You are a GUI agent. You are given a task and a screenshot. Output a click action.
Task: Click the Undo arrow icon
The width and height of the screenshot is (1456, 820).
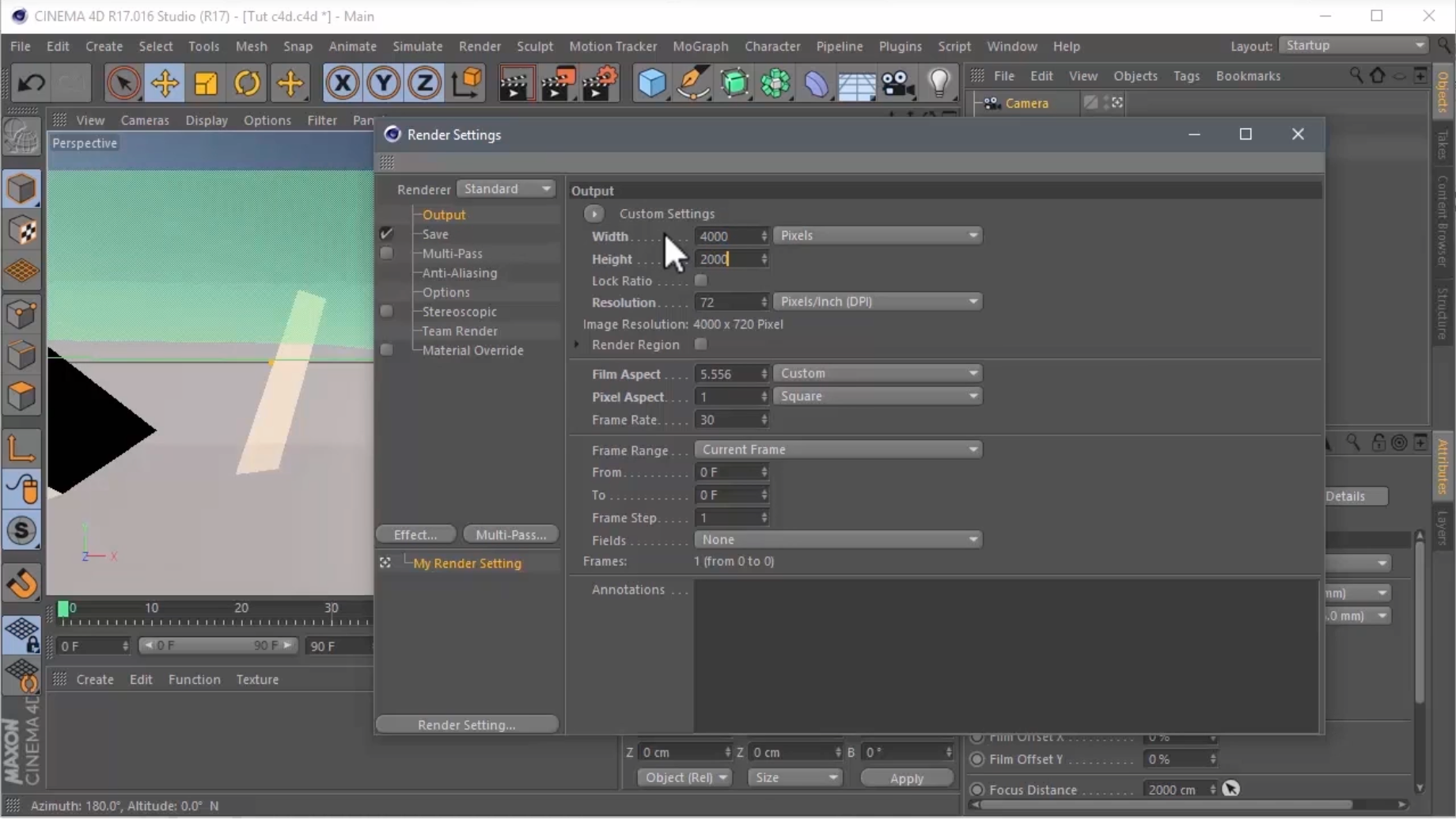32,83
